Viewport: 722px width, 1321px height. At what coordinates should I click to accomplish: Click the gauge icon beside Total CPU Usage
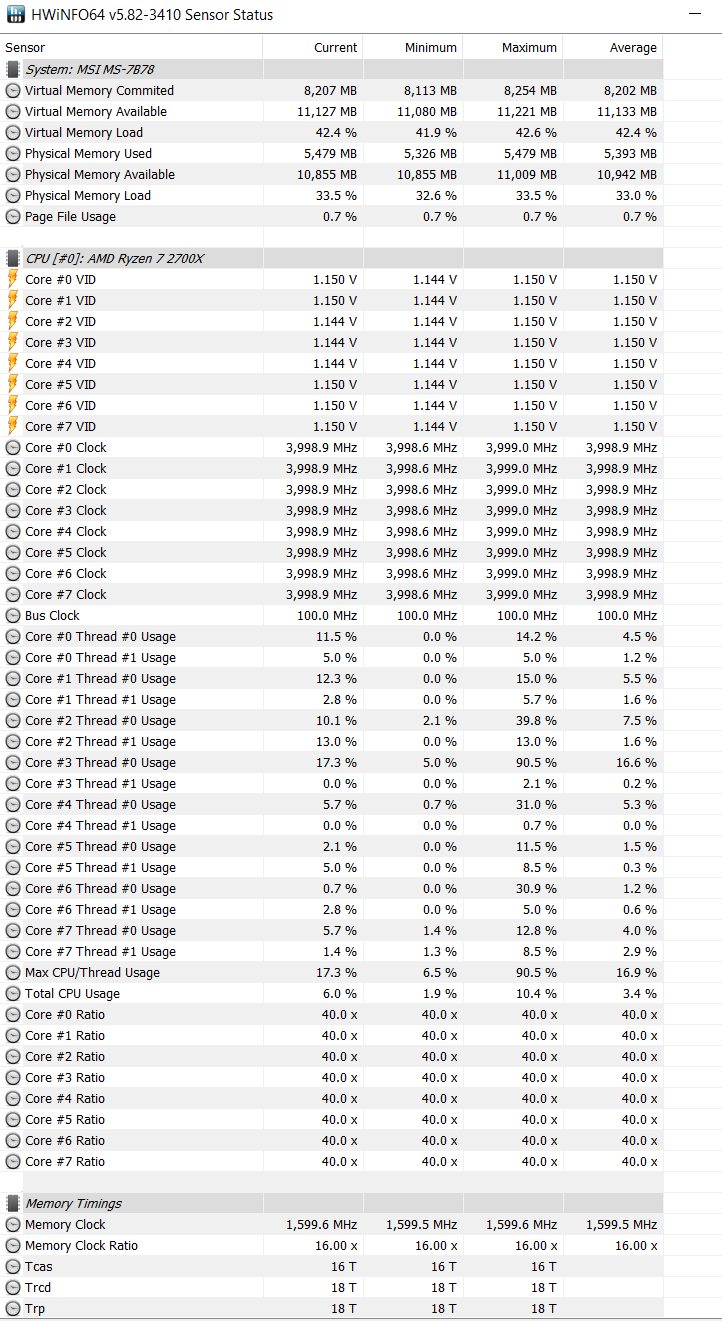[13, 993]
